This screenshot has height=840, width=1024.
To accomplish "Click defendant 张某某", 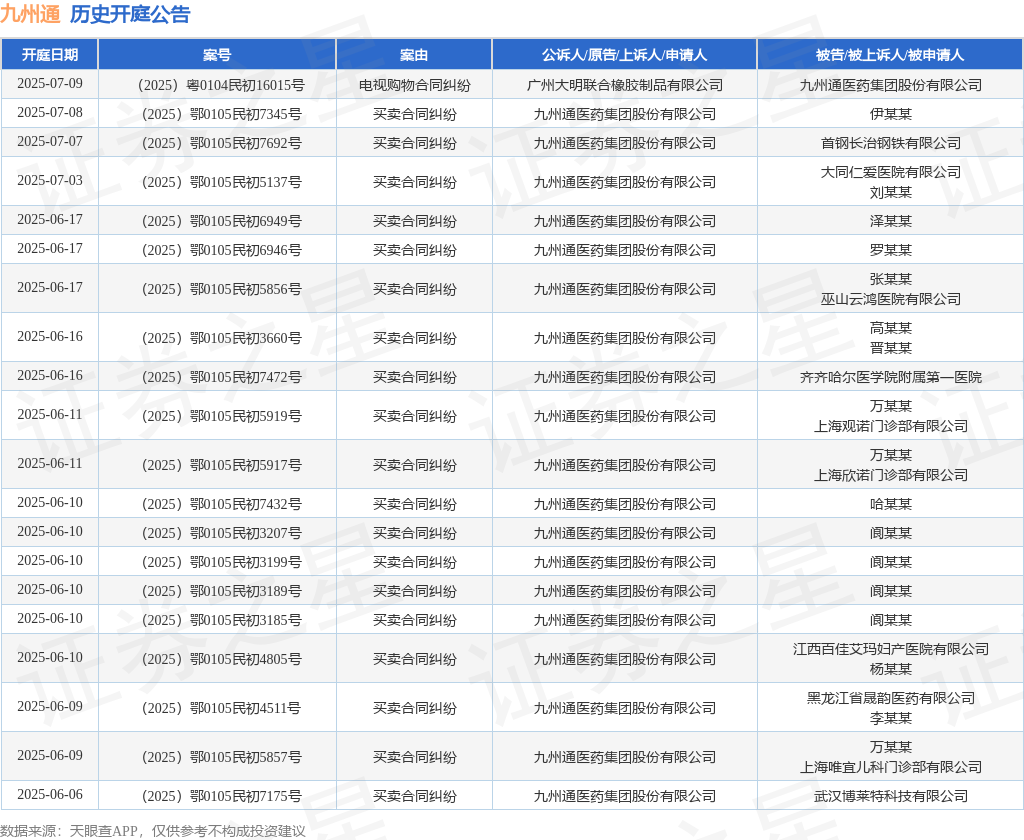I will pyautogui.click(x=890, y=279).
